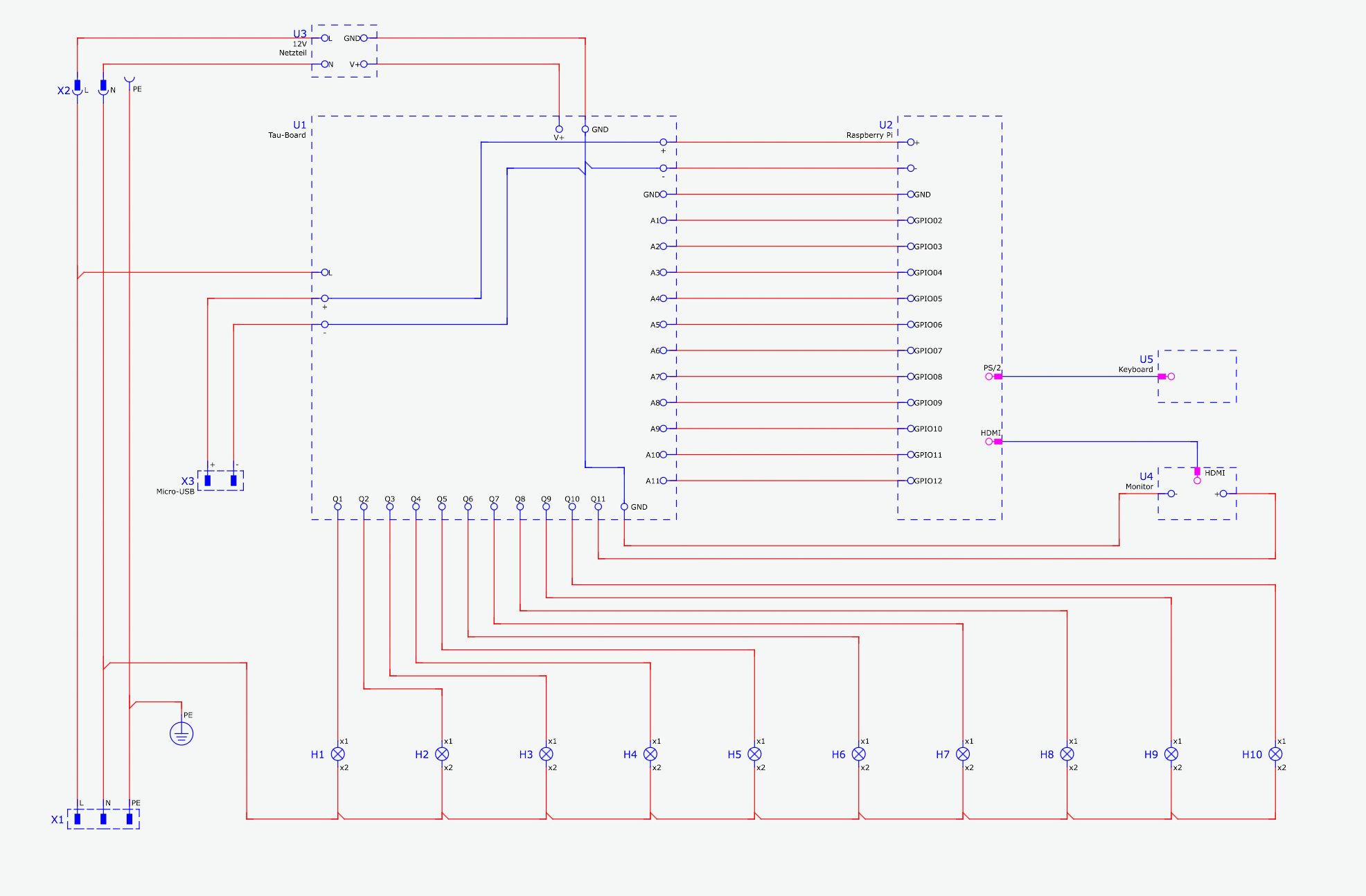Viewport: 1366px width, 896px height.
Task: Click the H8 lamp symbol
Action: 1067,754
